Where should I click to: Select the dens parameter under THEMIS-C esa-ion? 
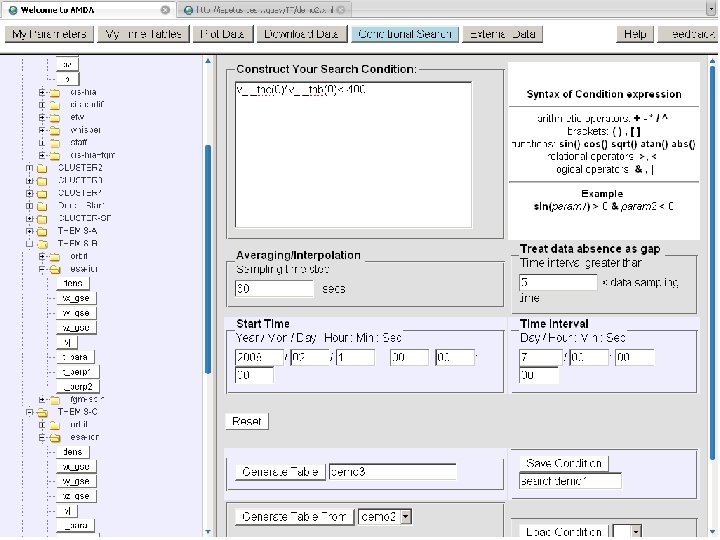click(x=73, y=452)
